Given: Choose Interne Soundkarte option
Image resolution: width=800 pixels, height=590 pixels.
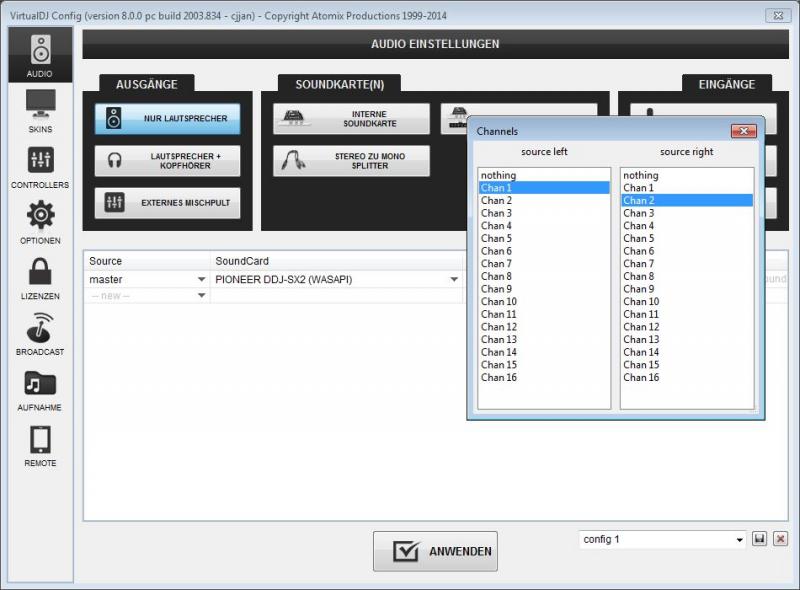Looking at the screenshot, I should click(351, 118).
